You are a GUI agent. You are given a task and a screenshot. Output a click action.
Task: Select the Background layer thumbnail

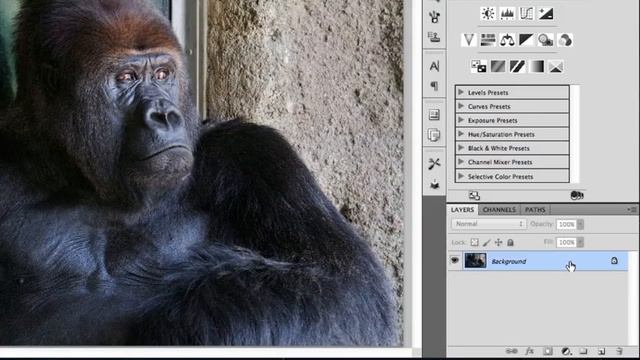pyautogui.click(x=475, y=261)
